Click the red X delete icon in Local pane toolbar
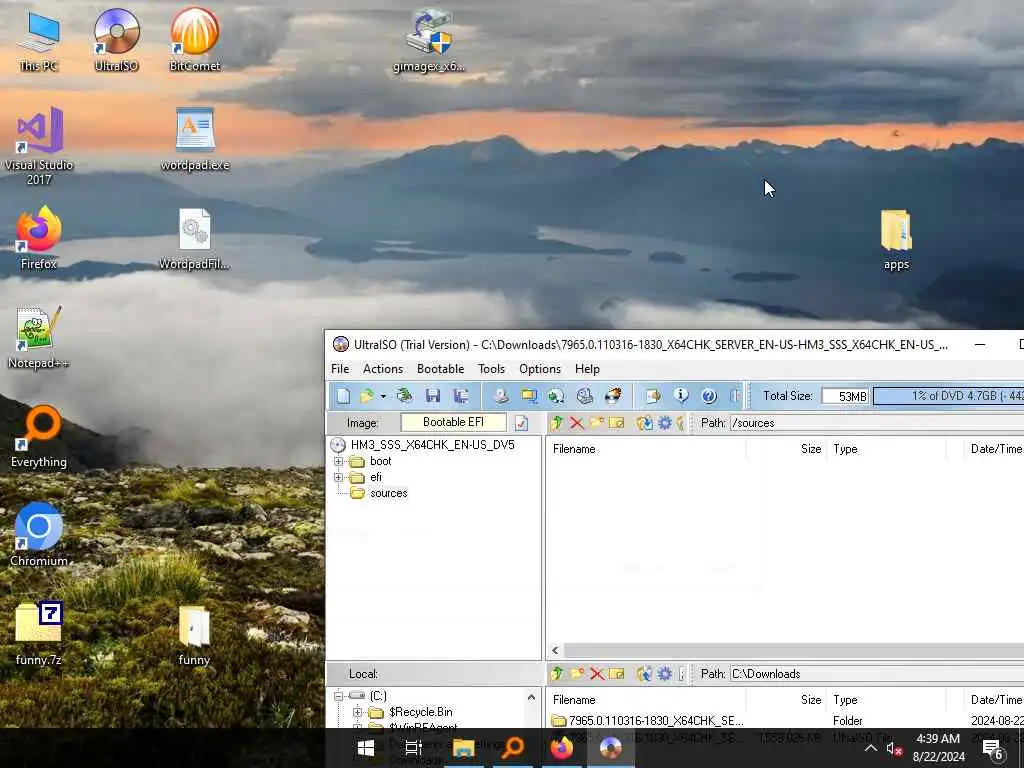Viewport: 1024px width, 768px height. (x=597, y=673)
